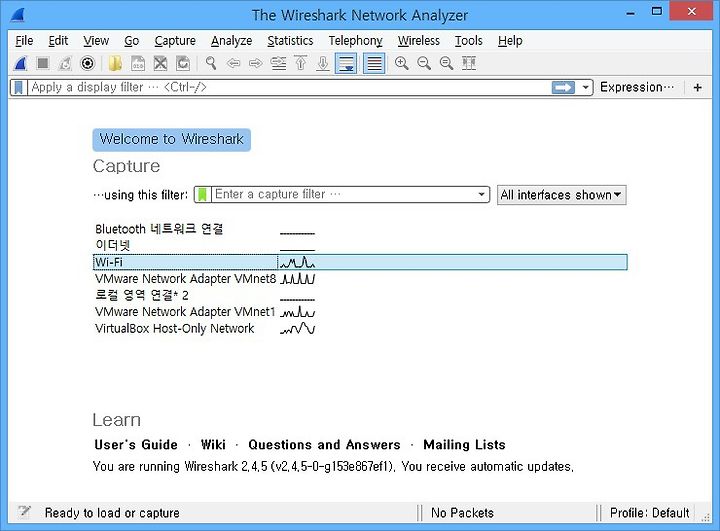Close this capture file icon
This screenshot has height=531, width=720.
click(160, 63)
